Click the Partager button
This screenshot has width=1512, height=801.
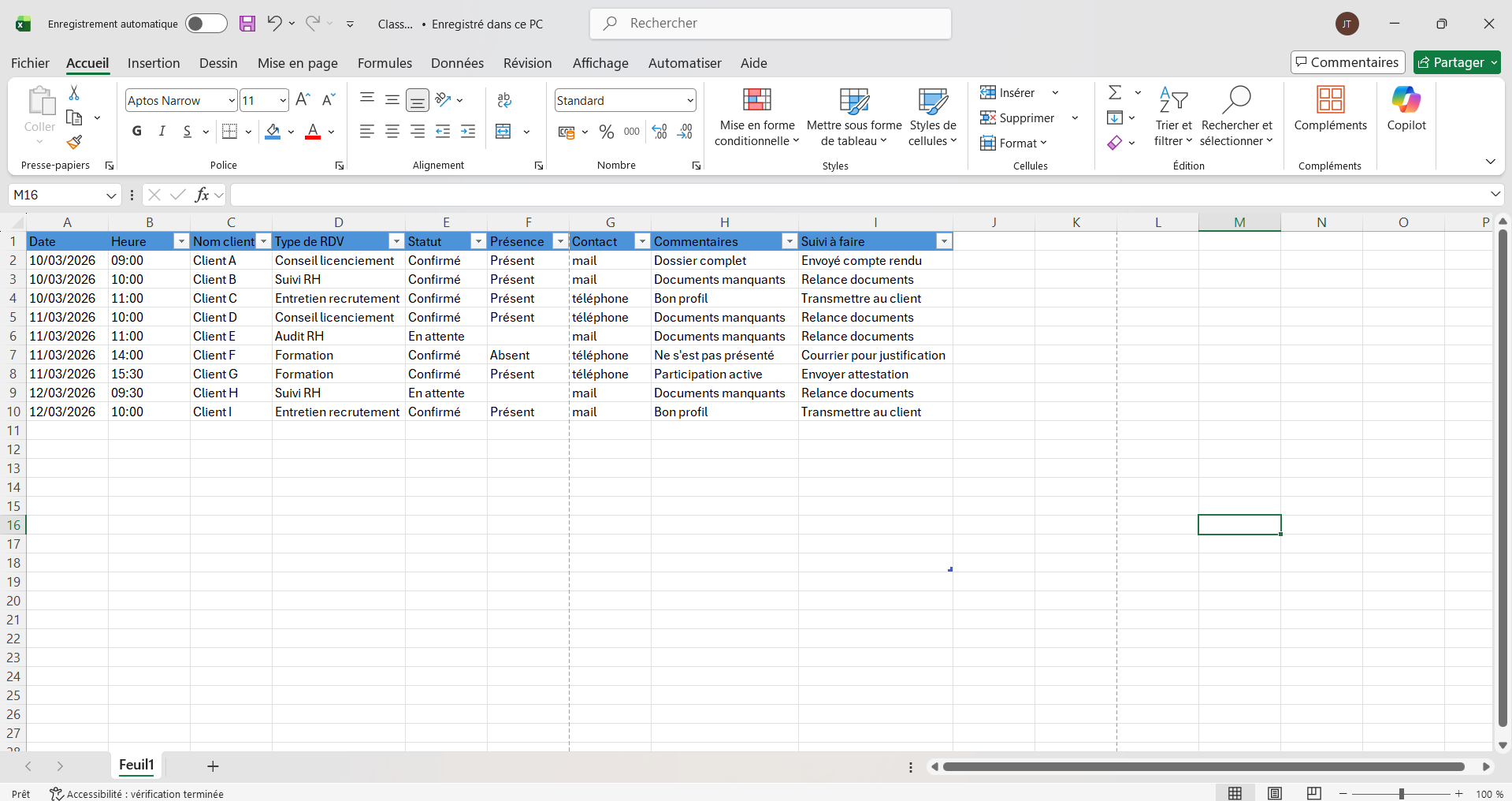[x=1451, y=62]
